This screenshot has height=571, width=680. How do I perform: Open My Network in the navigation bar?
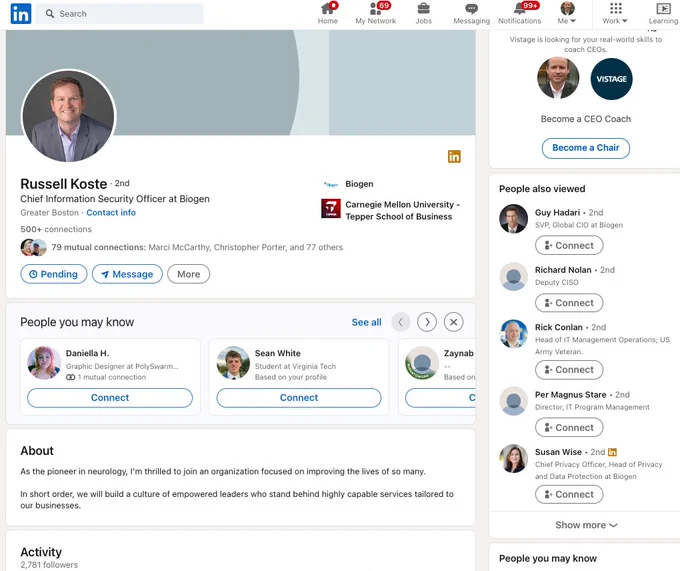[x=376, y=13]
